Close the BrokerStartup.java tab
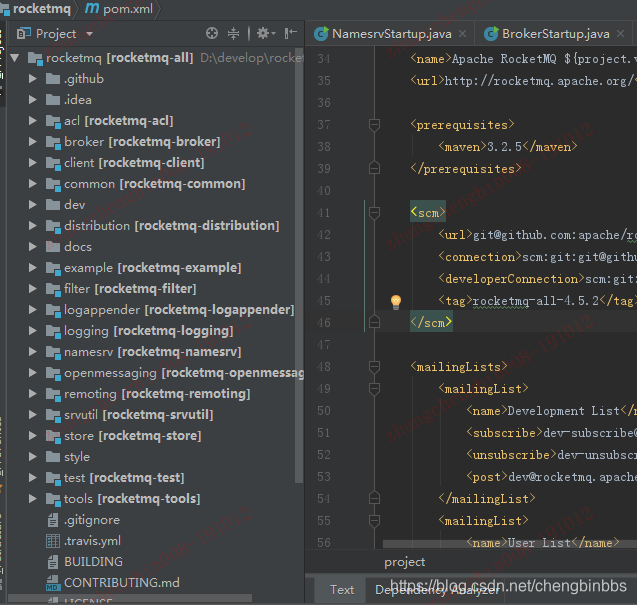The width and height of the screenshot is (637, 605). point(620,34)
